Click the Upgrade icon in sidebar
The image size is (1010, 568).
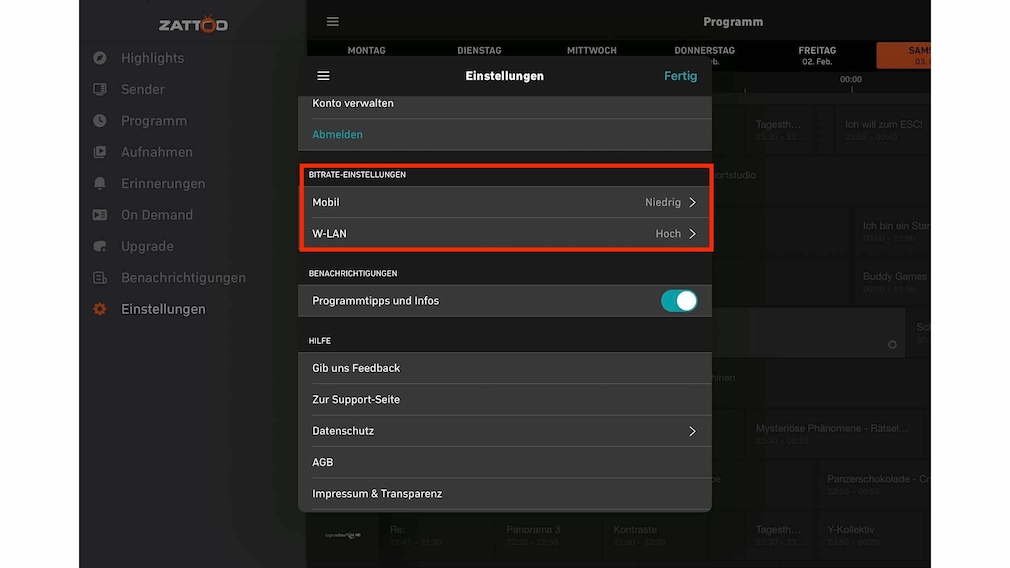point(100,246)
